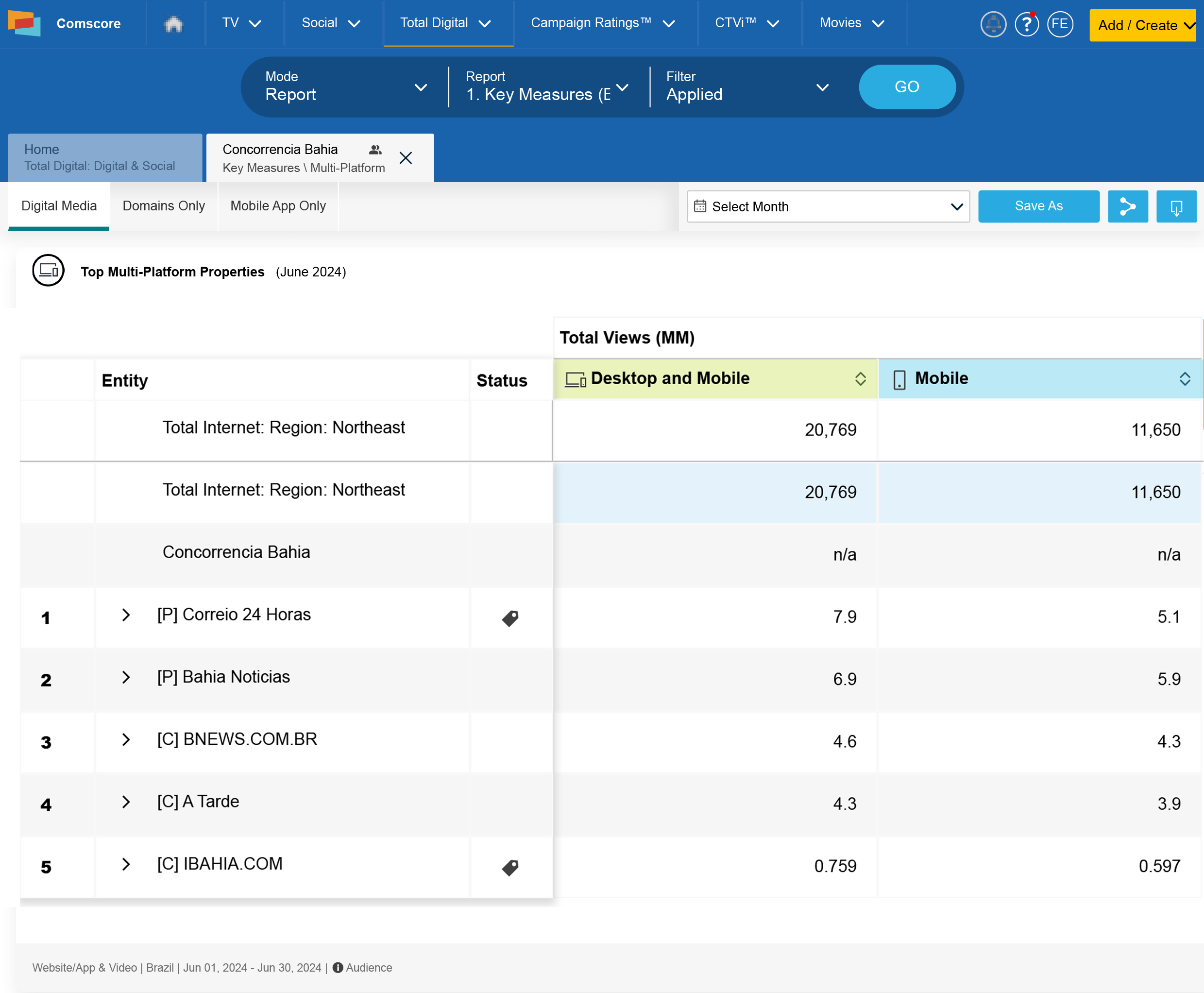Click the download export icon button
1204x993 pixels.
1176,206
